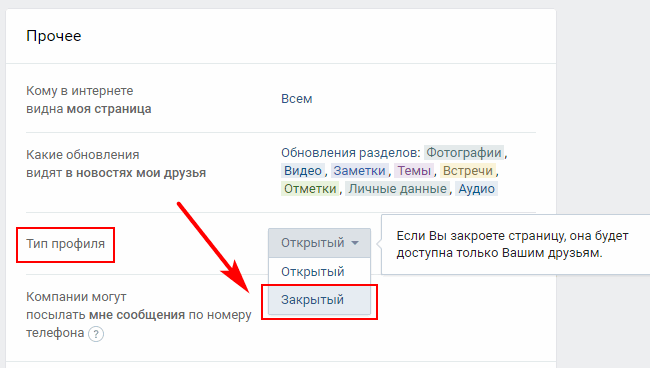The width and height of the screenshot is (650, 368).
Task: Click the Кому в интернете видна label
Action: coord(89,100)
